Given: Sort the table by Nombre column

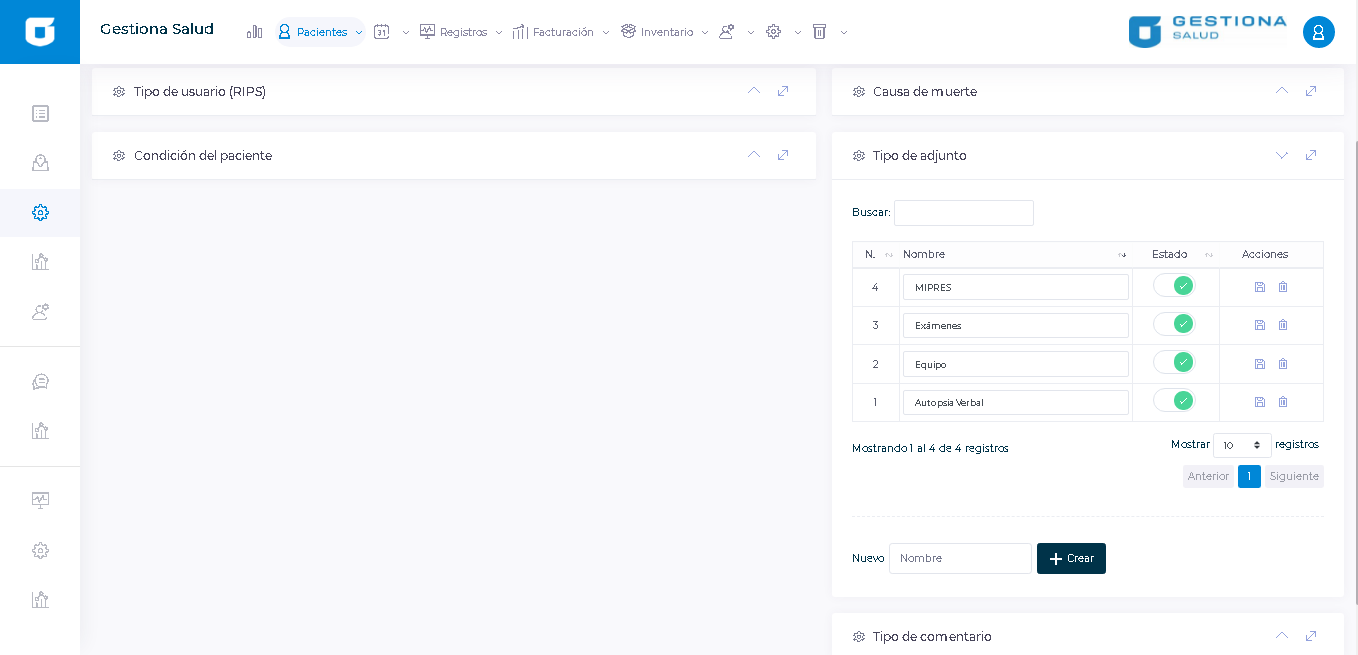Looking at the screenshot, I should tap(1010, 254).
